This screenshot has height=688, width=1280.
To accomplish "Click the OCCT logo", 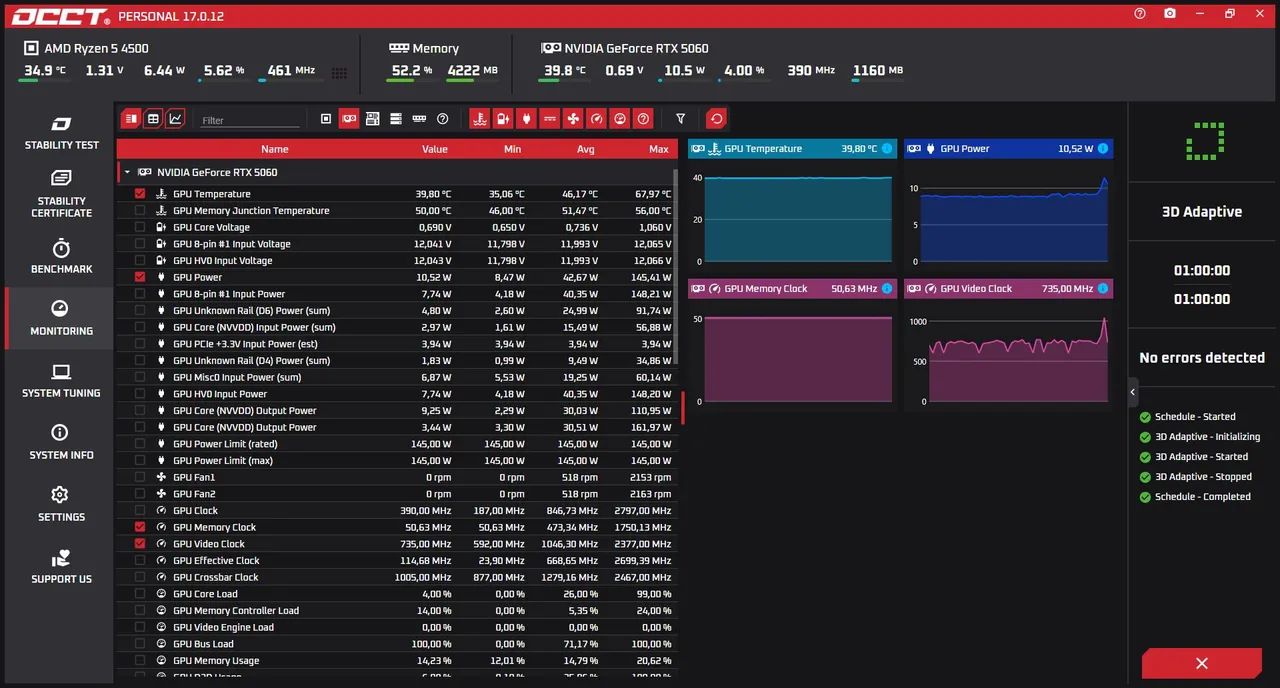I will [60, 16].
